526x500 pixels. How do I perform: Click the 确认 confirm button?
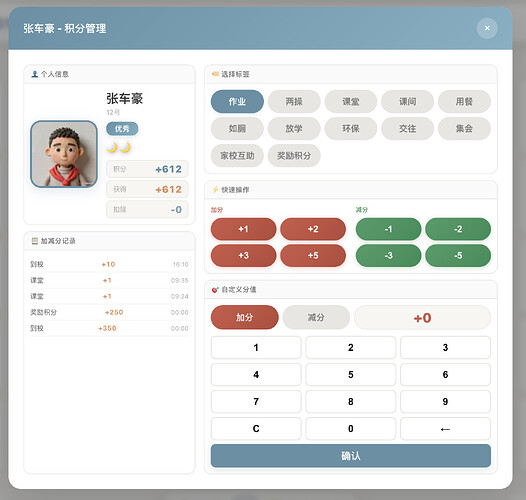(x=351, y=456)
